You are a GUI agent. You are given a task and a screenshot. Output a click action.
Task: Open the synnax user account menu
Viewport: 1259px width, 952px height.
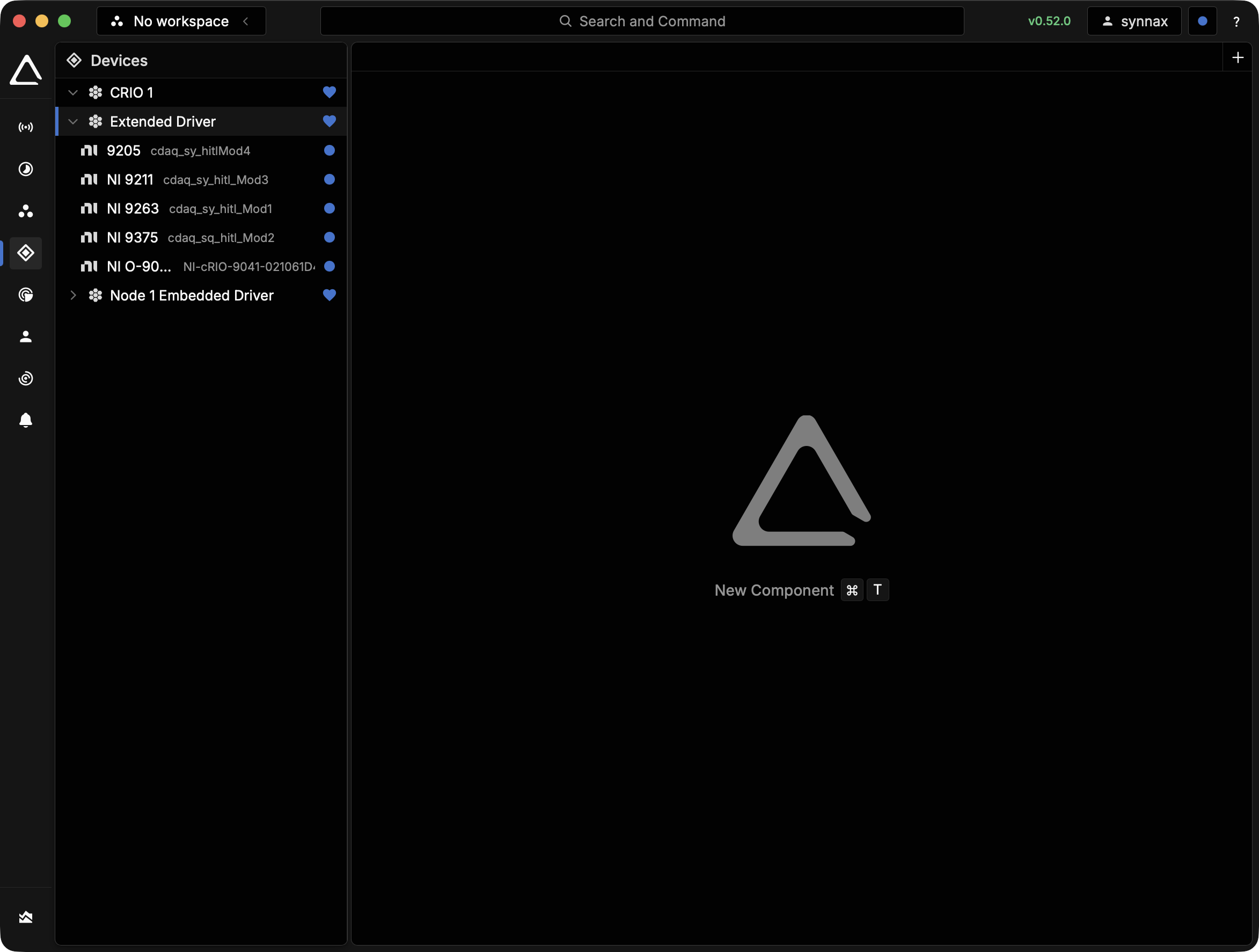pyautogui.click(x=1133, y=21)
